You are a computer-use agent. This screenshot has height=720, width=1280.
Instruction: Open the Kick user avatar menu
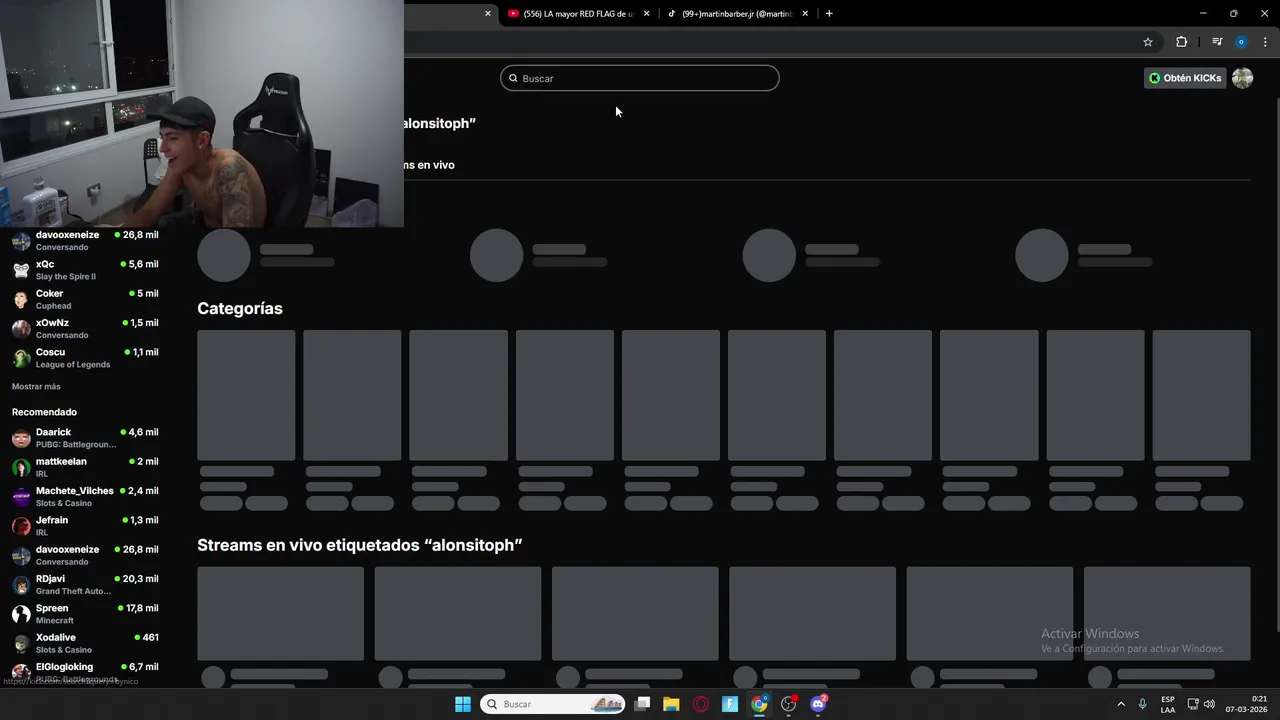pos(1242,78)
